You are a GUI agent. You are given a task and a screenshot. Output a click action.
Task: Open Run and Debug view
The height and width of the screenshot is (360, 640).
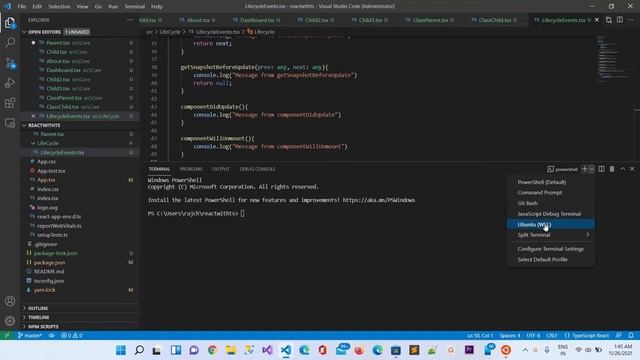click(10, 82)
